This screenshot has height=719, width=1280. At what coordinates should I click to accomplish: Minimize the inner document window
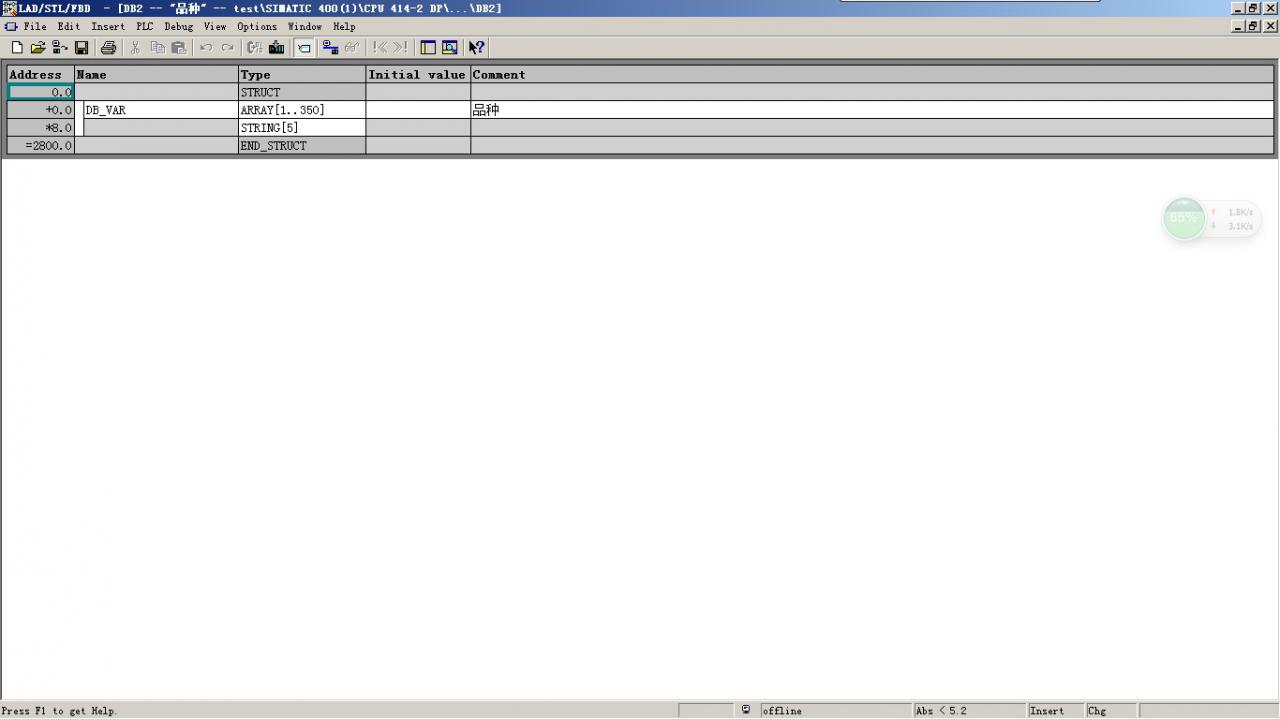pos(1240,27)
